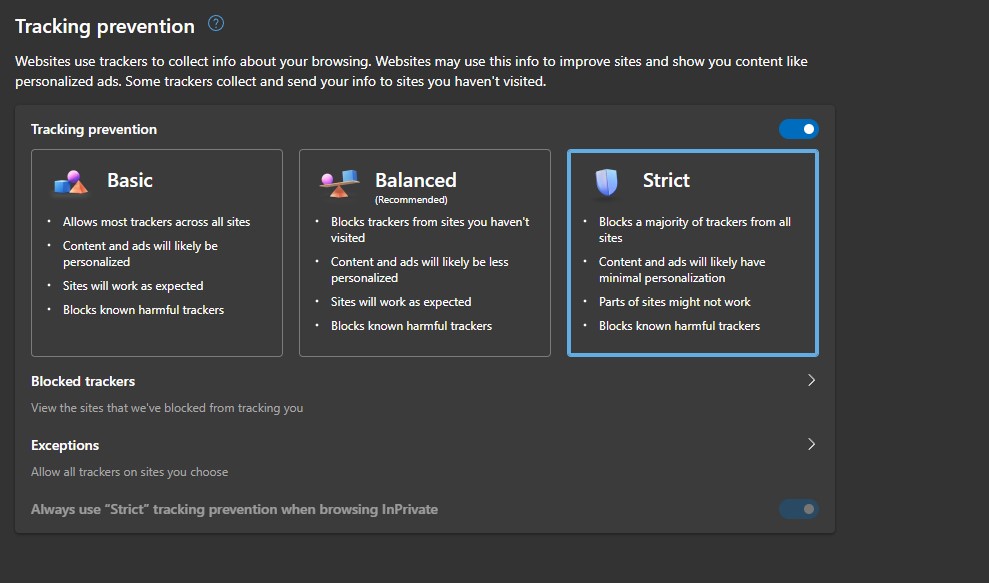
Task: Click 'Allows most trackers across all sites'
Action: [x=156, y=222]
